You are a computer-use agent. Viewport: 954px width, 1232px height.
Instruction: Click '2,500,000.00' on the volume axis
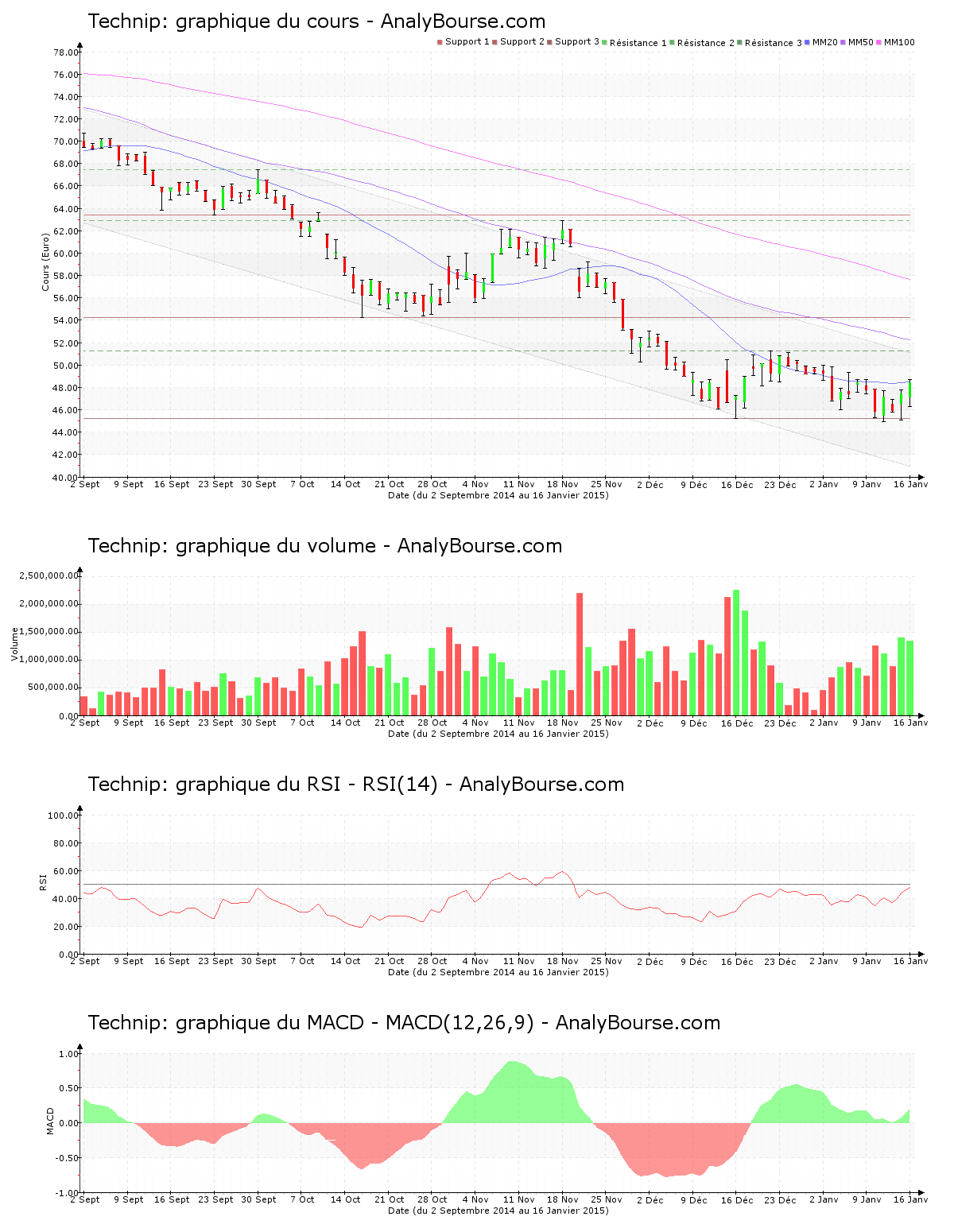pos(49,575)
